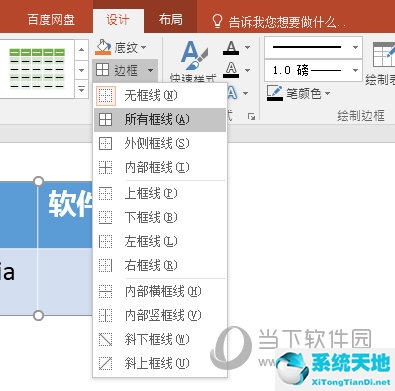Screen dimensions: 395x391
Task: Choose 内部竖框线(V) from the borders menu
Action: [160, 315]
